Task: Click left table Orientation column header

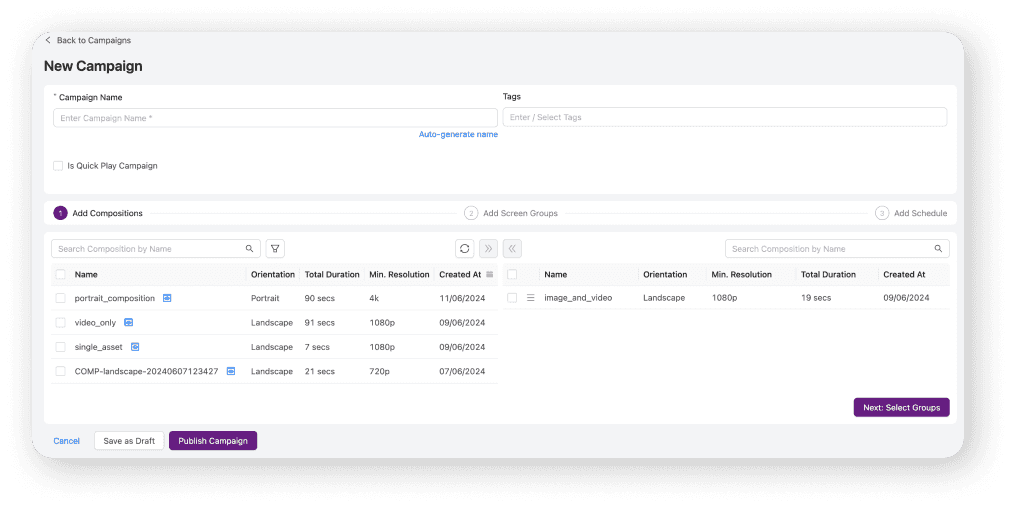Action: (x=273, y=274)
